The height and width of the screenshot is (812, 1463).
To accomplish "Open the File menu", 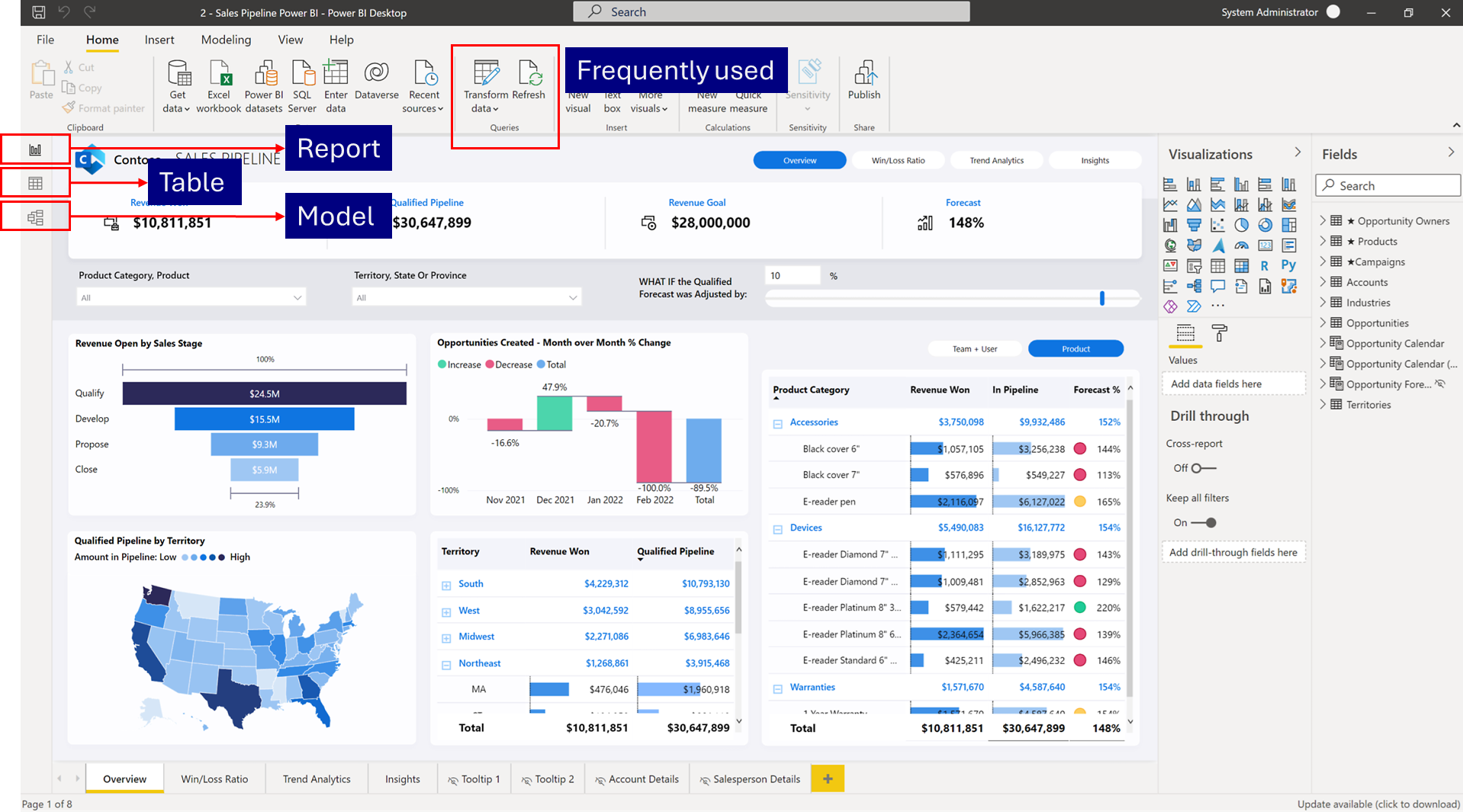I will [x=45, y=40].
